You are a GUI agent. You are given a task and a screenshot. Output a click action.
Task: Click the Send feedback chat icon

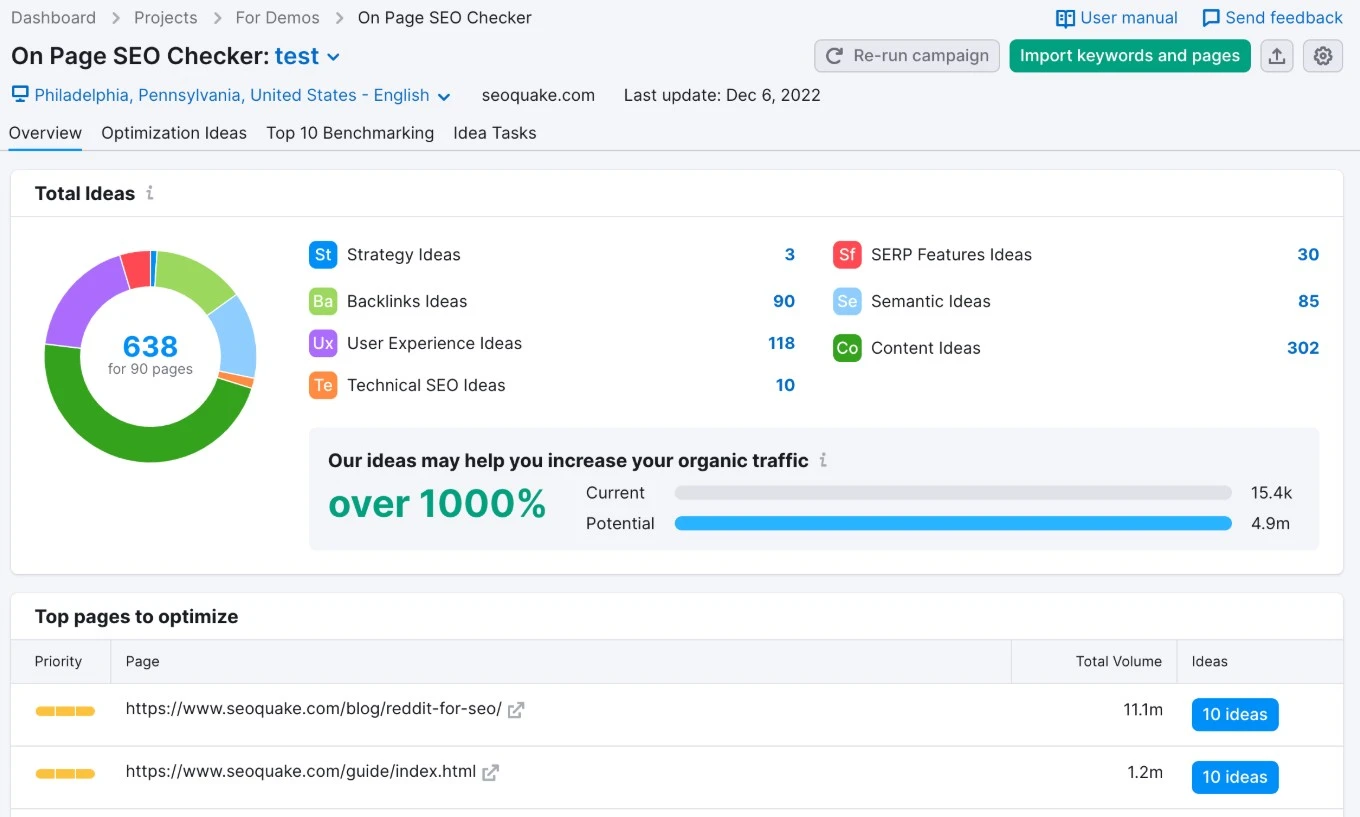tap(1211, 18)
